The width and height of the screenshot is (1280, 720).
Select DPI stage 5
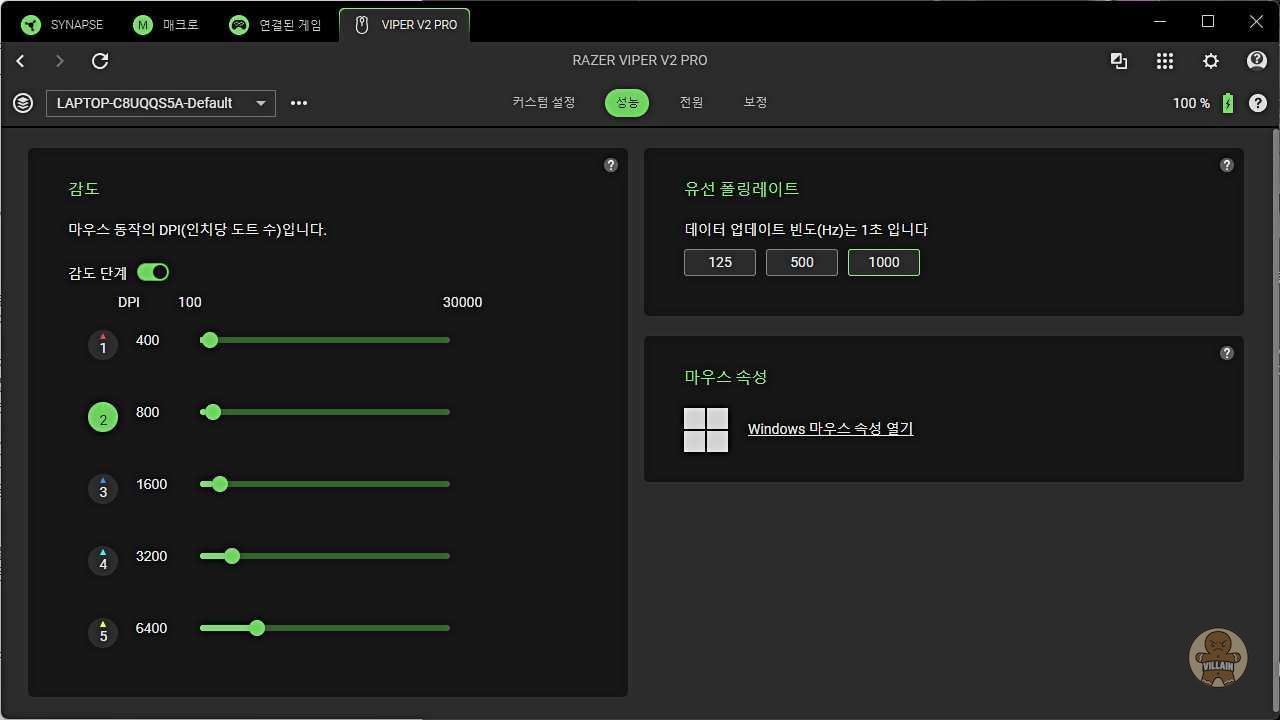[103, 632]
